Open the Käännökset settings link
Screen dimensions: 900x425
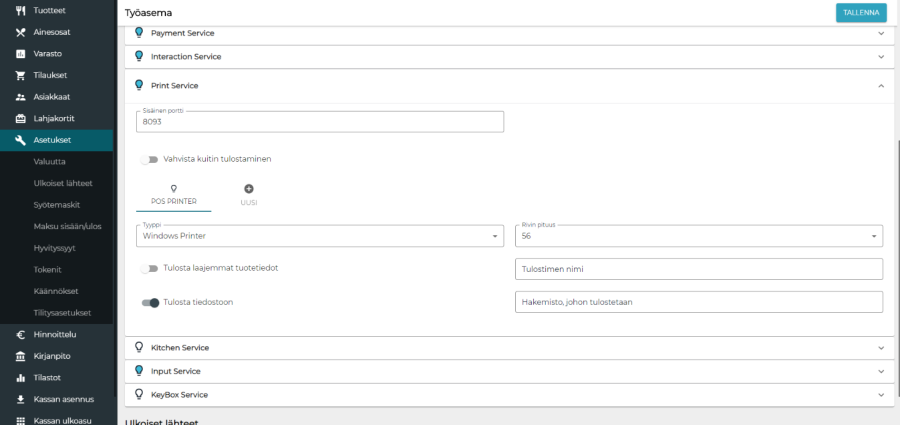[56, 291]
